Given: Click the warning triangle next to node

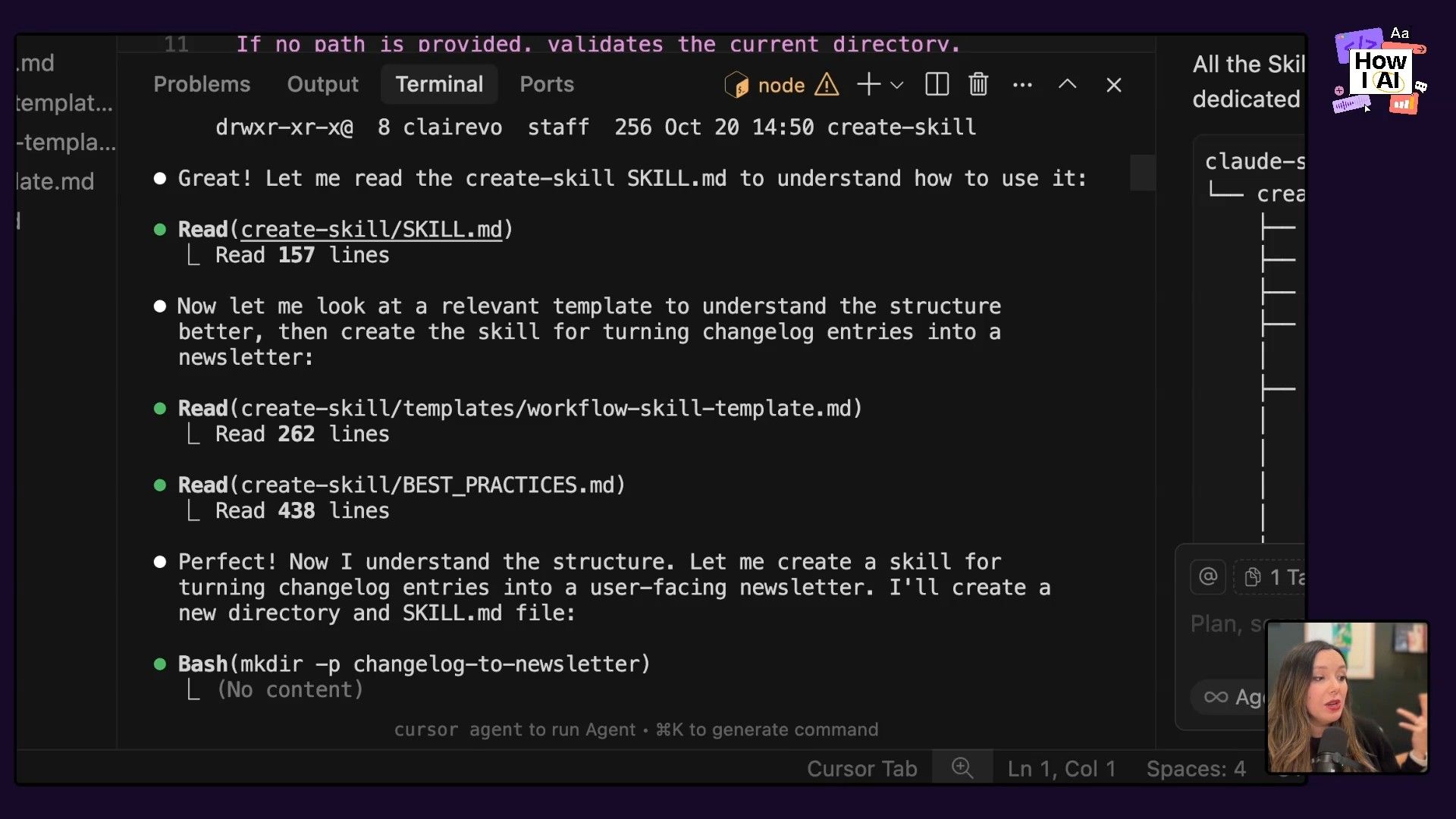Looking at the screenshot, I should click(x=827, y=85).
